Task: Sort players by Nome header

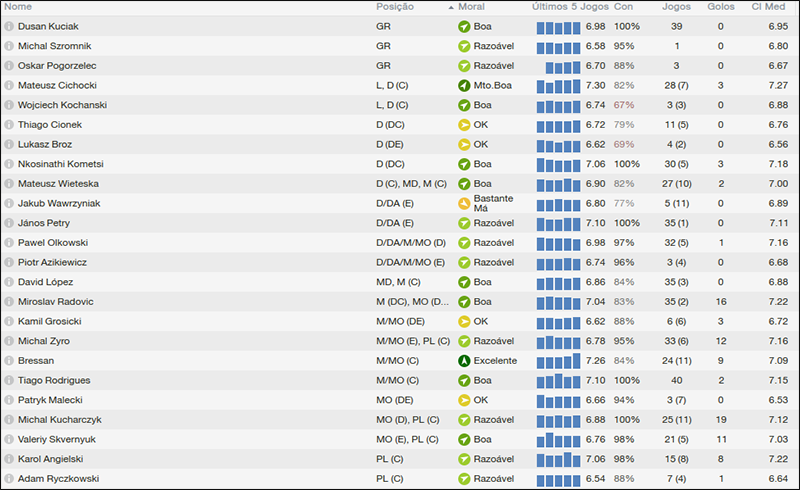Action: click(18, 7)
